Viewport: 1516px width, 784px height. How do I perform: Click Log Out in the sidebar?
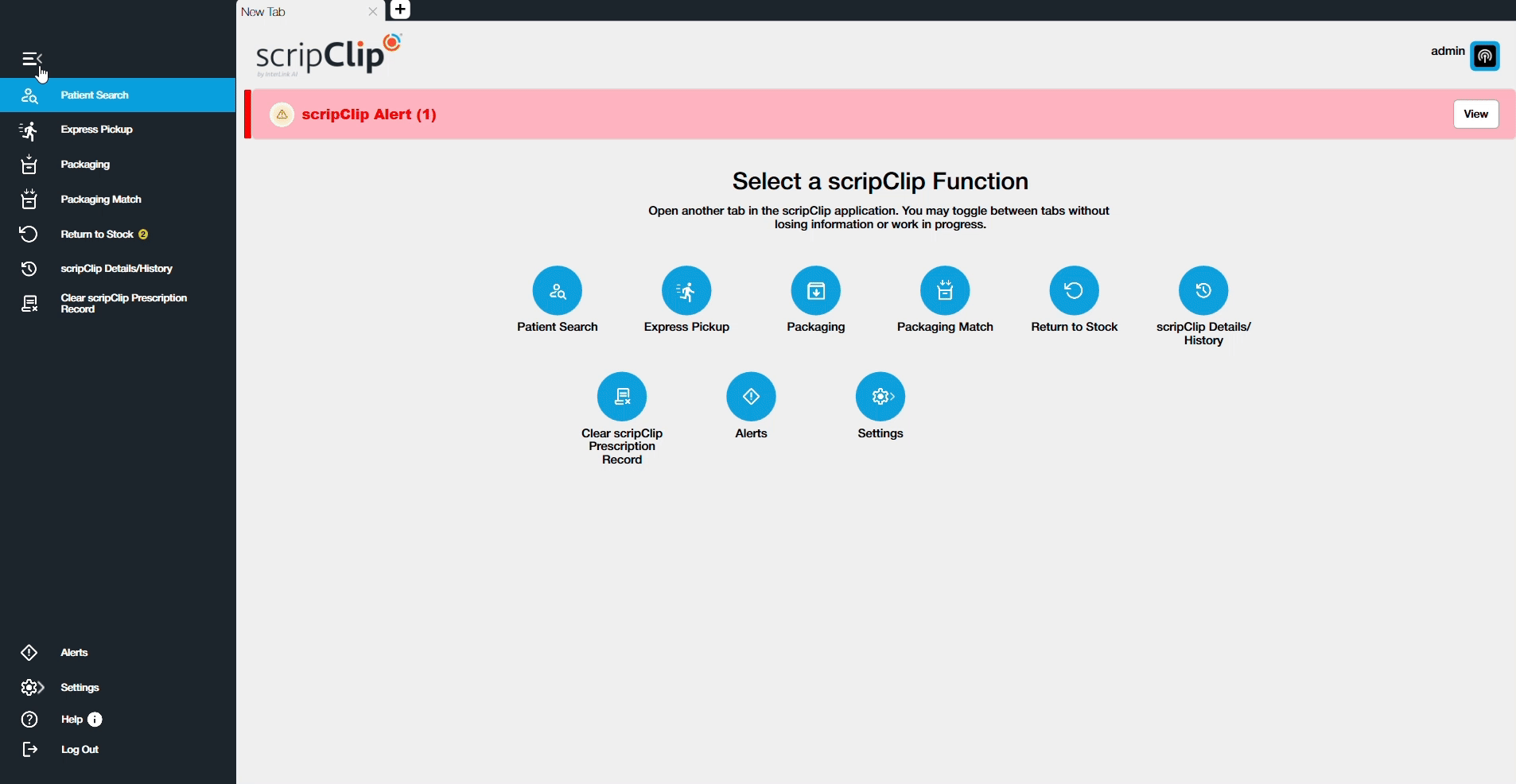pos(80,750)
